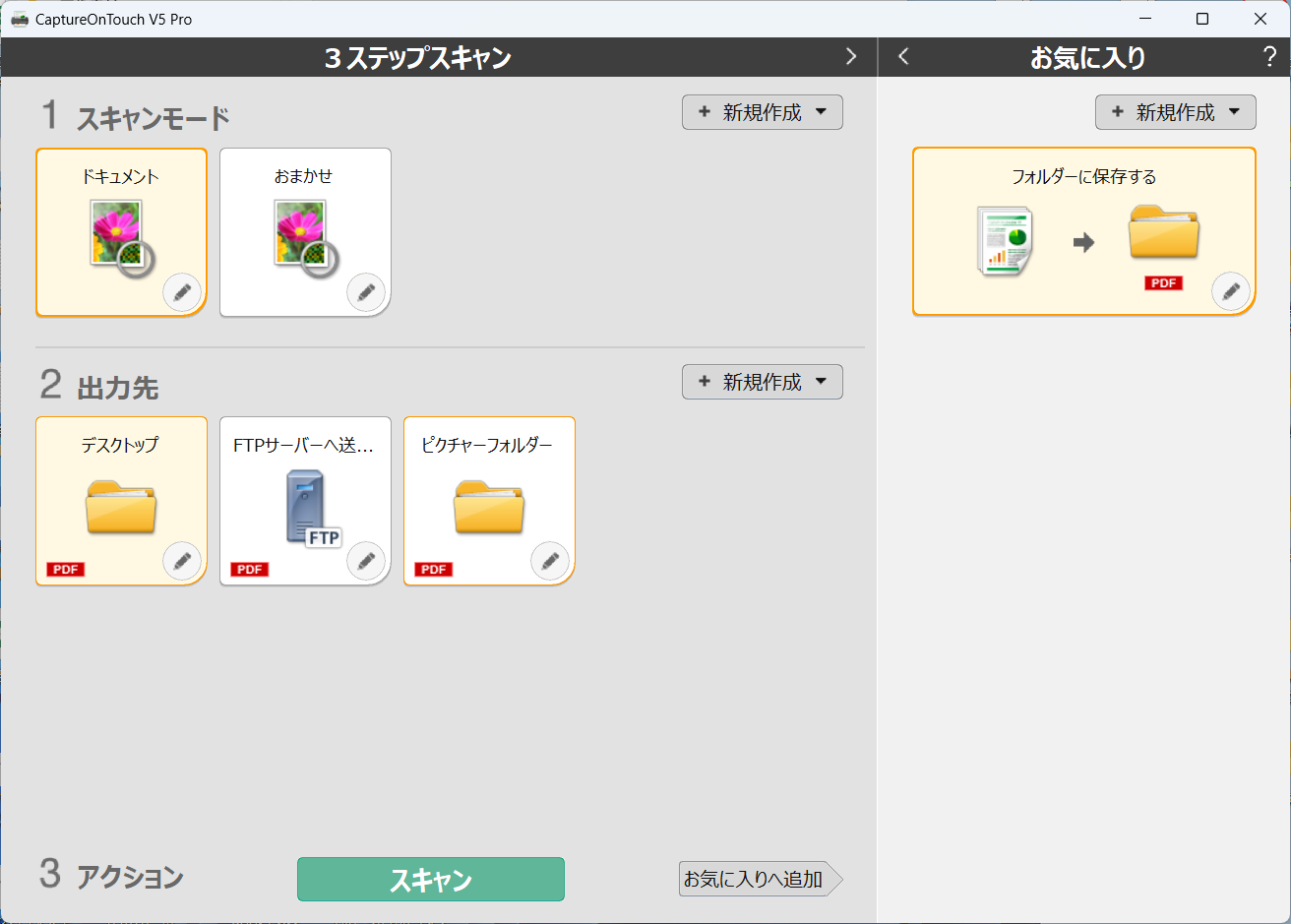Maximize the CaptureOnTouch window
Image resolution: width=1291 pixels, height=924 pixels.
point(1202,19)
